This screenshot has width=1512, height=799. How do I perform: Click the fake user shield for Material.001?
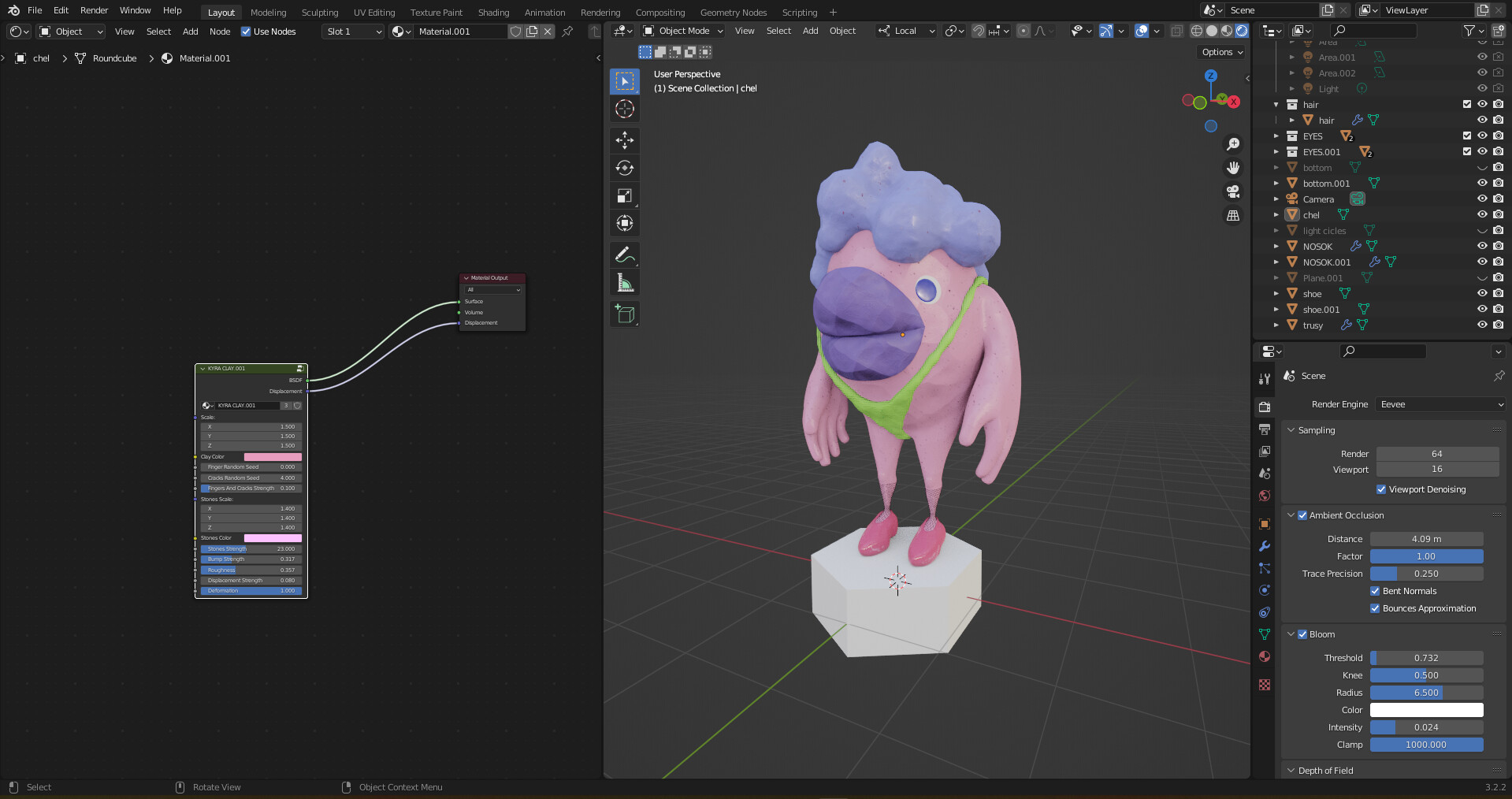(x=515, y=32)
